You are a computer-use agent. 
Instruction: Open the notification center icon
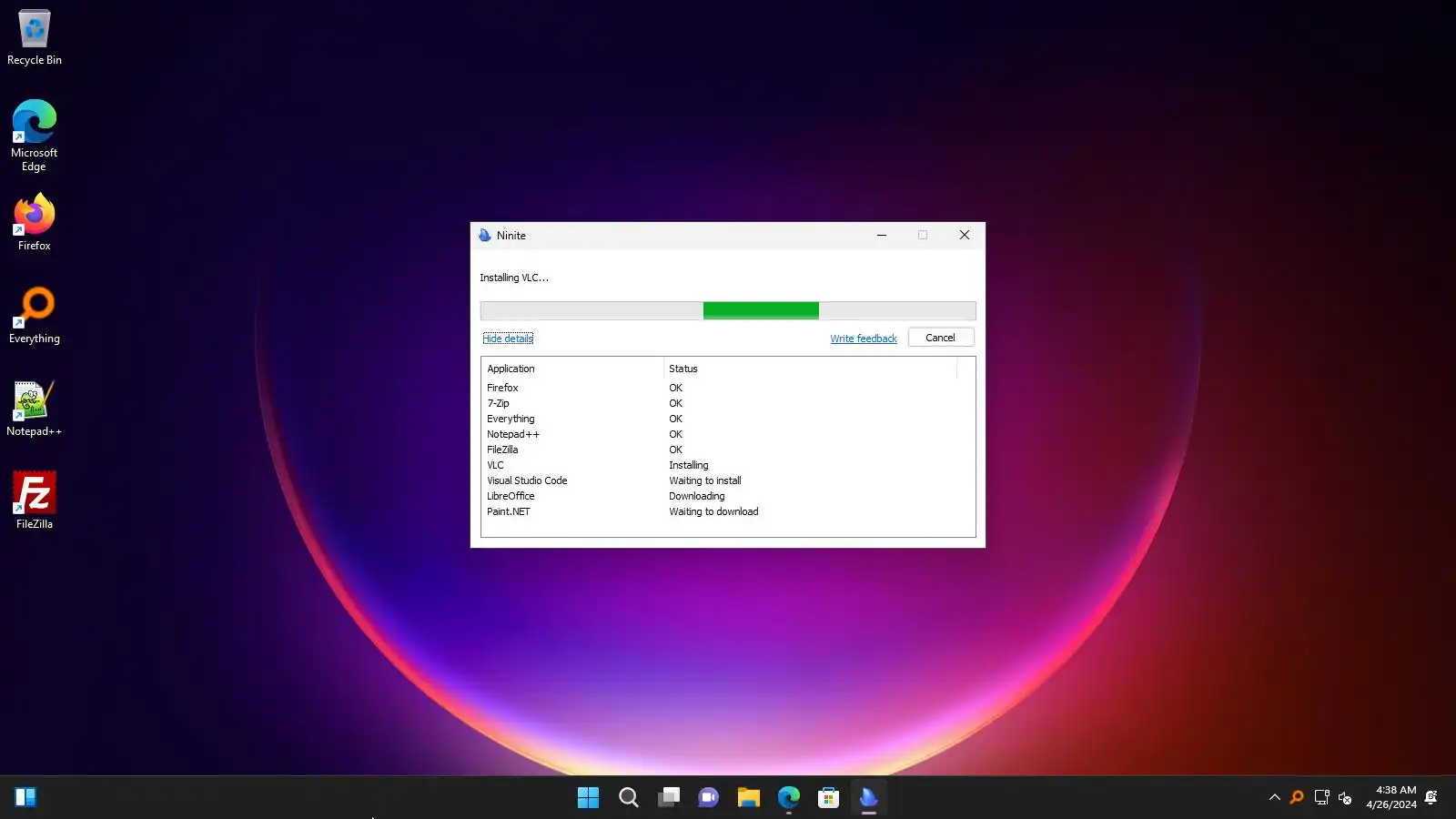coord(1431,798)
